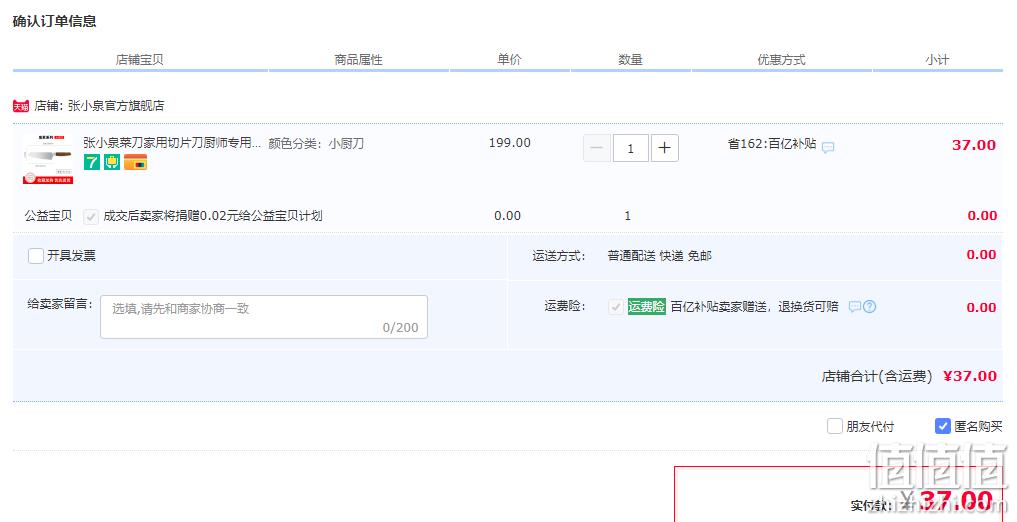
Task: Check the 开具发票 invoice checkbox
Action: [x=36, y=255]
